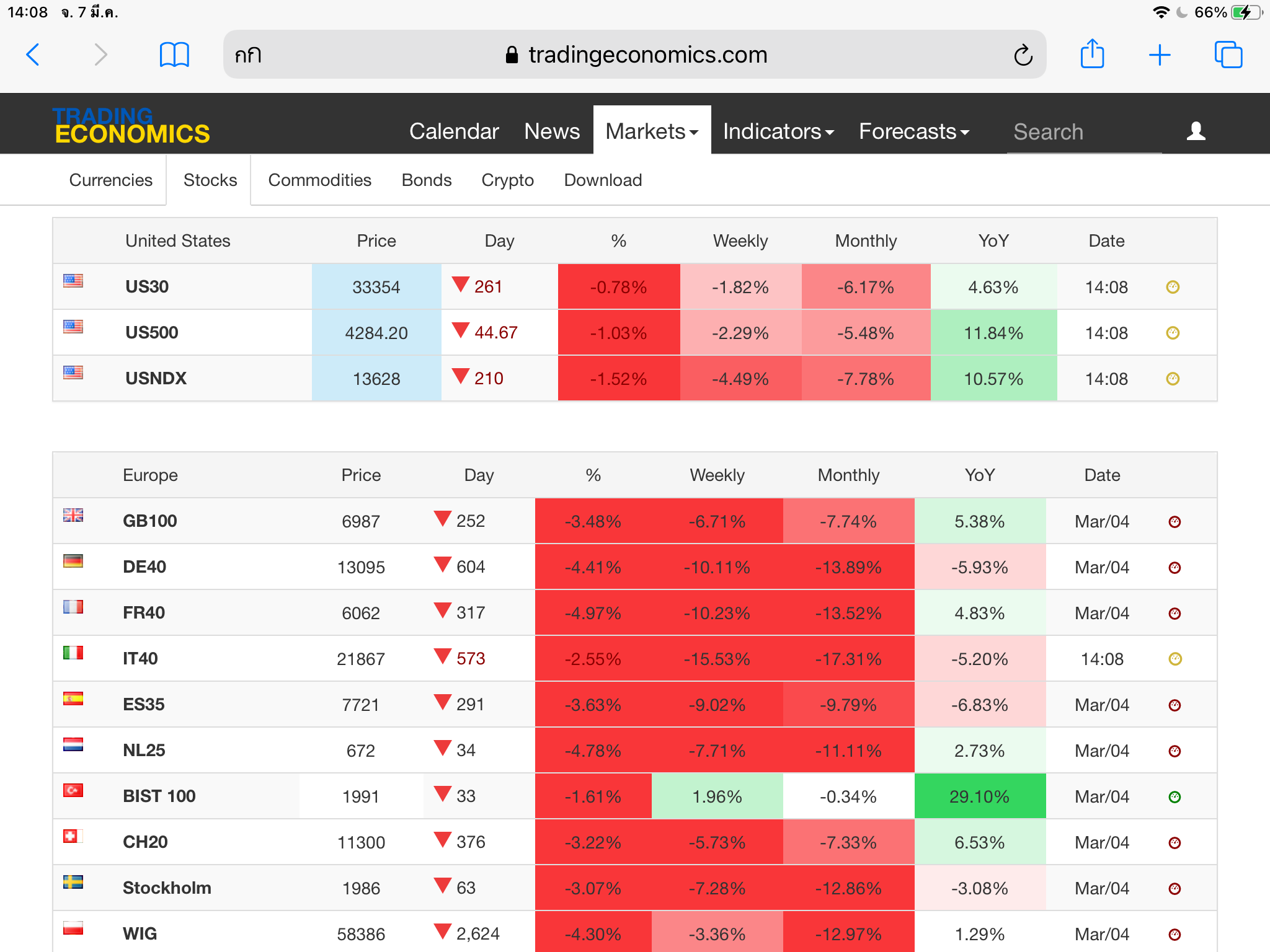Expand the Markets dropdown menu
The width and height of the screenshot is (1270, 952).
click(652, 131)
